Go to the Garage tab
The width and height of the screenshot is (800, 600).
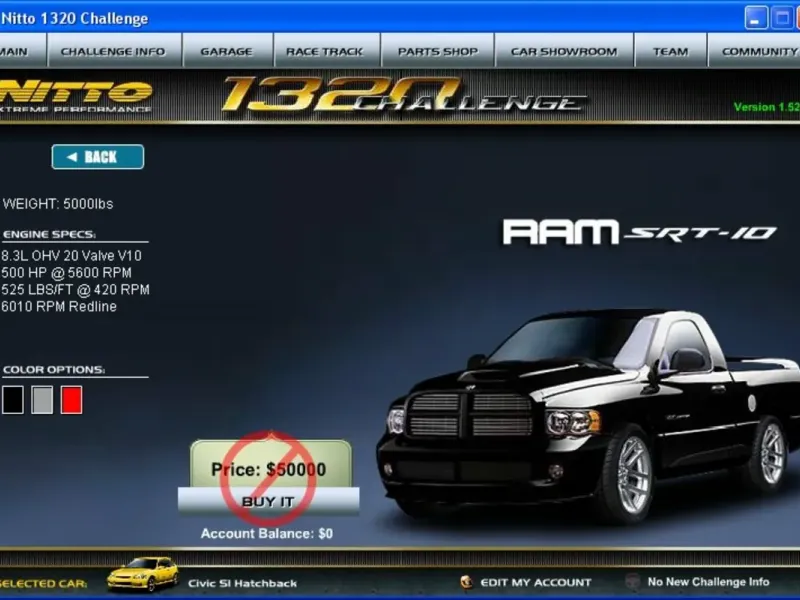coord(228,51)
